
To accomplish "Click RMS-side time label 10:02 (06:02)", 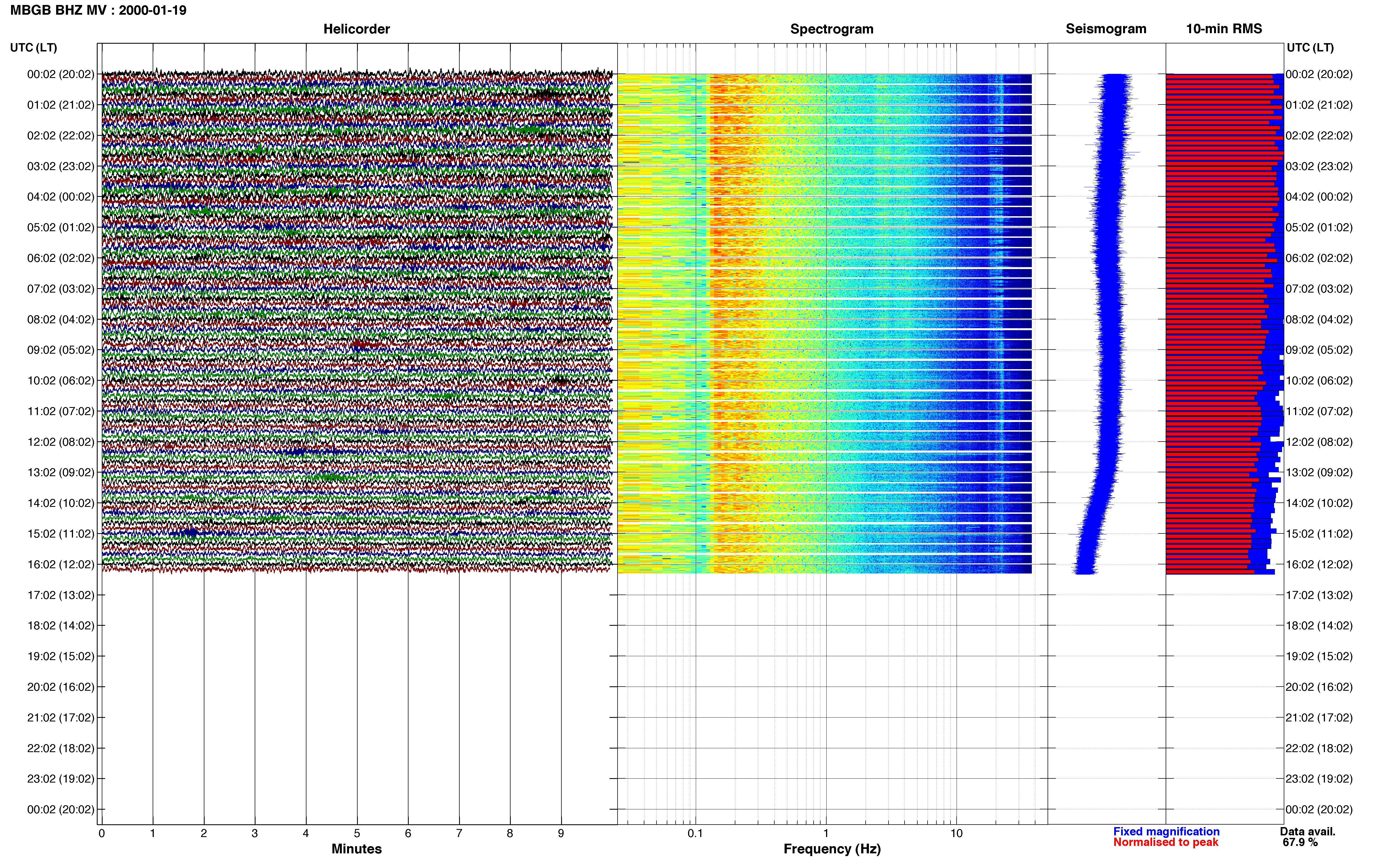I will (x=1319, y=380).
